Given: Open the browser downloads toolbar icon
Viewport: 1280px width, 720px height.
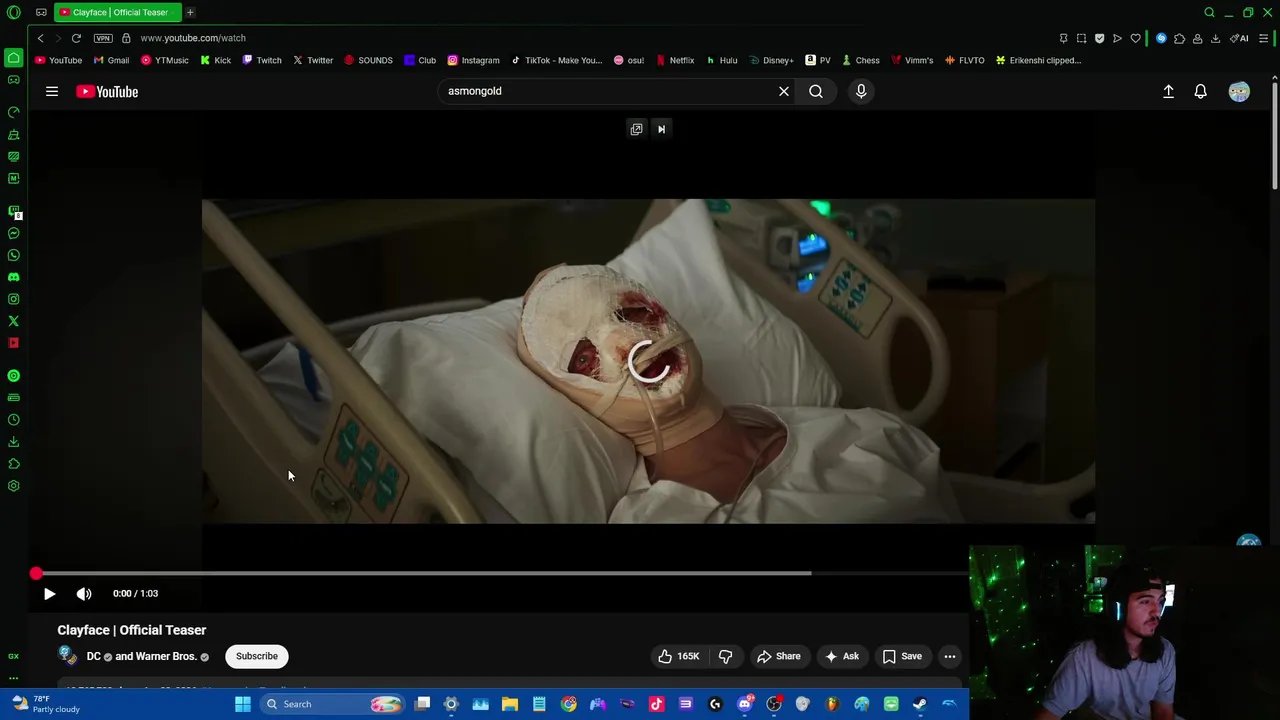Looking at the screenshot, I should pyautogui.click(x=1215, y=38).
